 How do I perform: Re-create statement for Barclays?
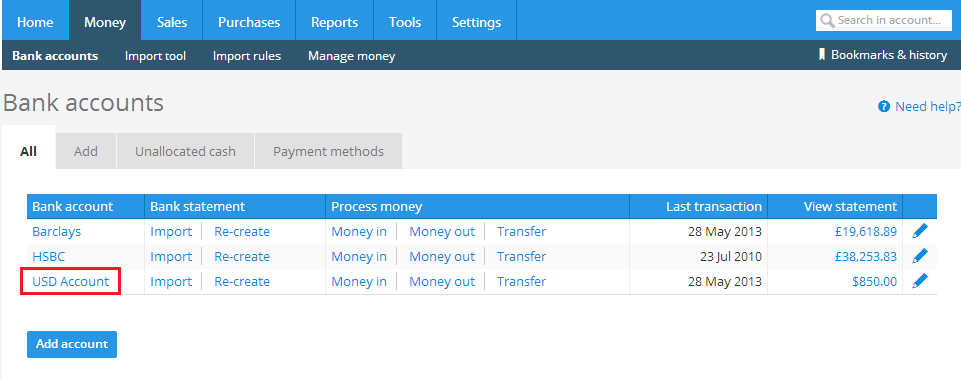click(x=241, y=231)
